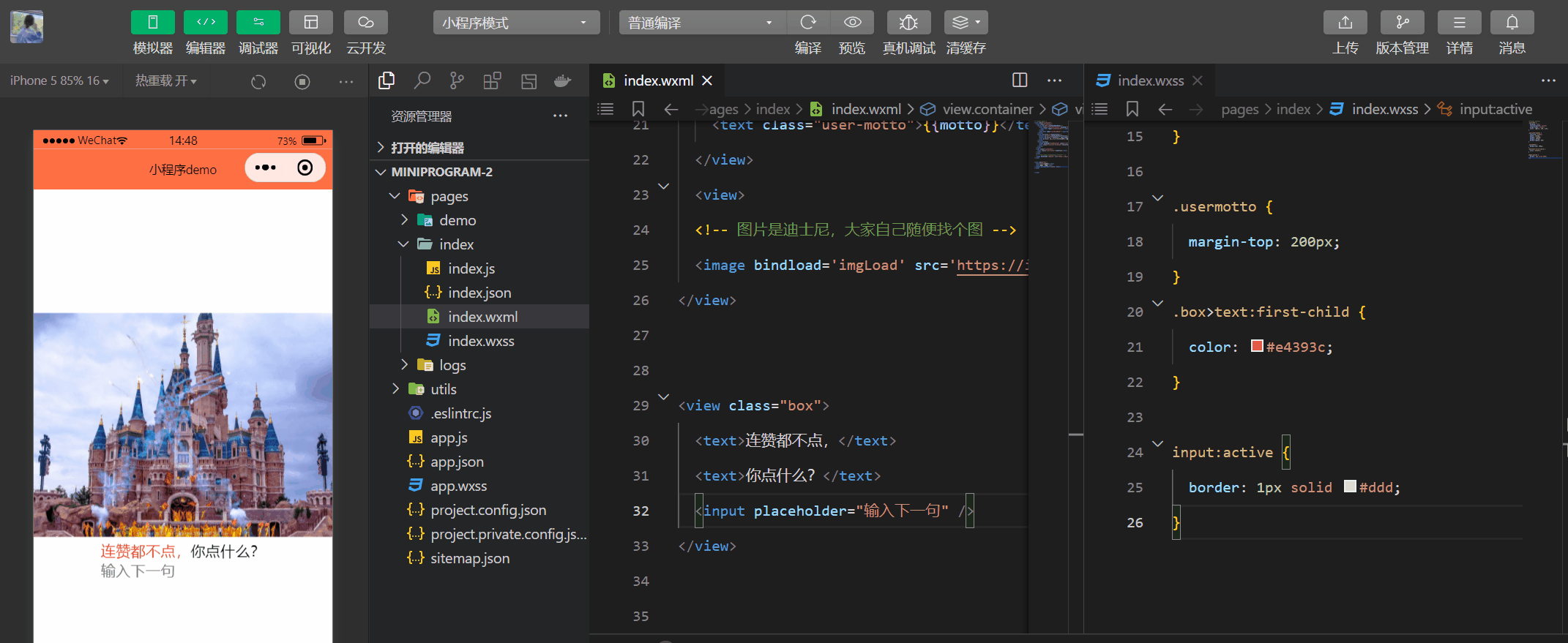Image resolution: width=1568 pixels, height=643 pixels.
Task: Open the 可视化 visual editor button
Action: tap(311, 23)
